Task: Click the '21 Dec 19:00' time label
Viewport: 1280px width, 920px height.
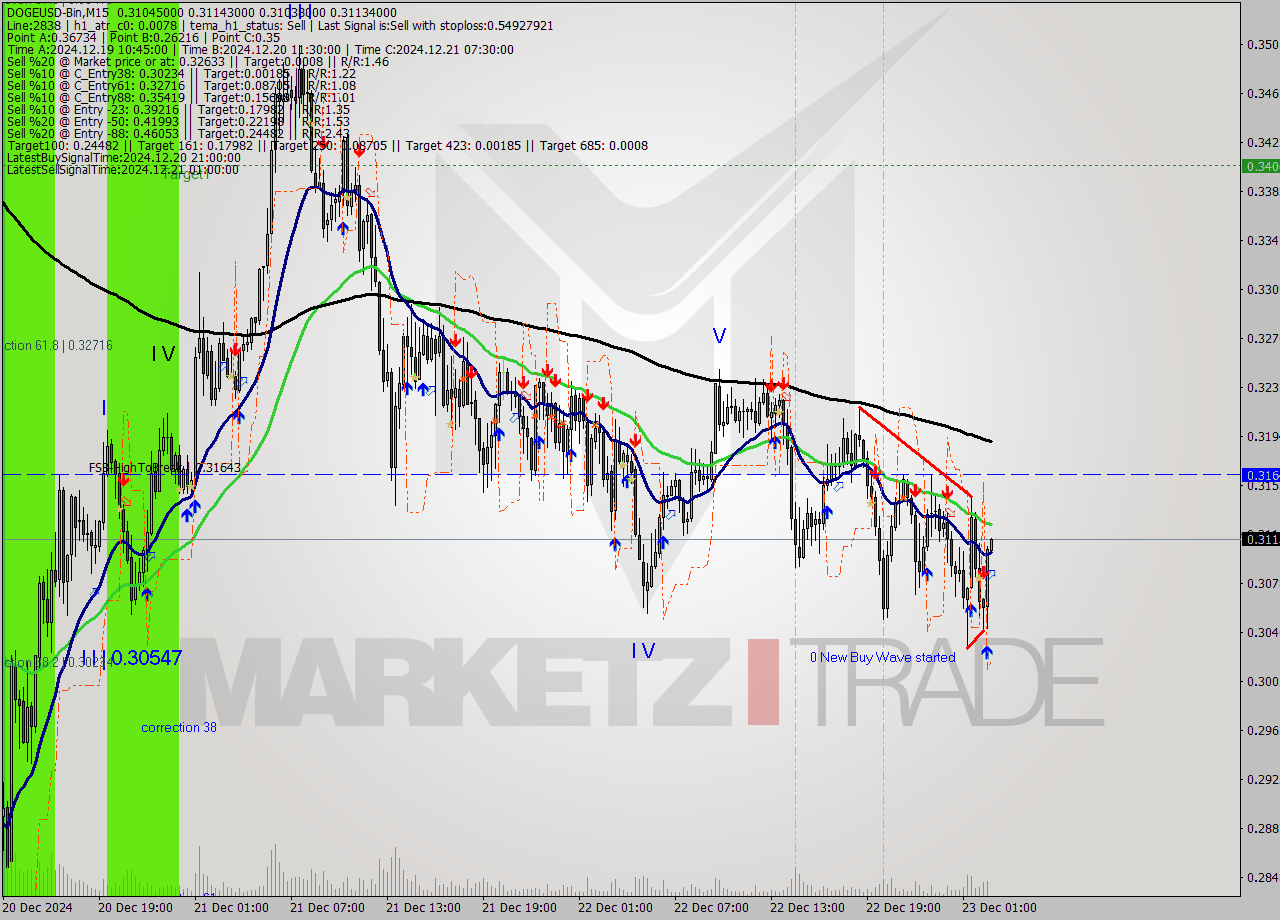Action: [x=518, y=908]
